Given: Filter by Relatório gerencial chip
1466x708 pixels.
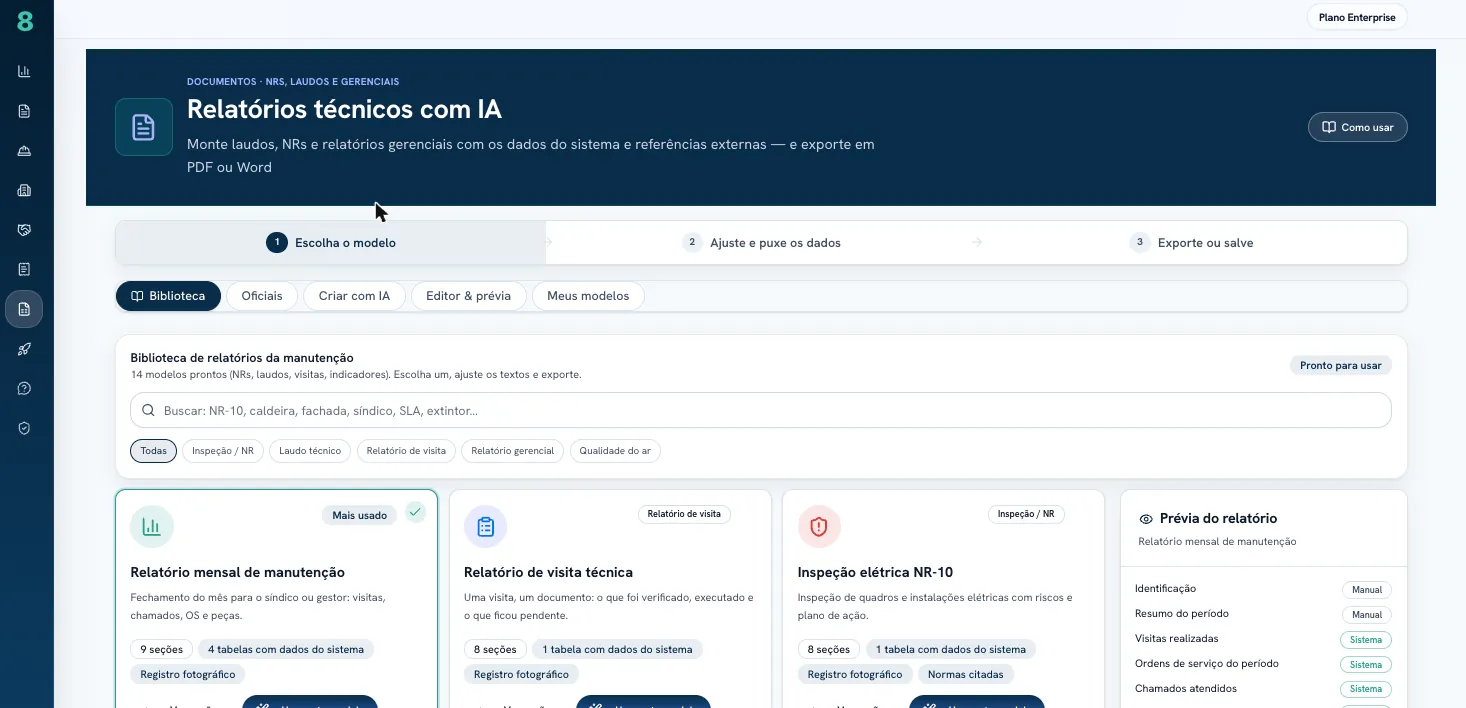Looking at the screenshot, I should point(512,451).
